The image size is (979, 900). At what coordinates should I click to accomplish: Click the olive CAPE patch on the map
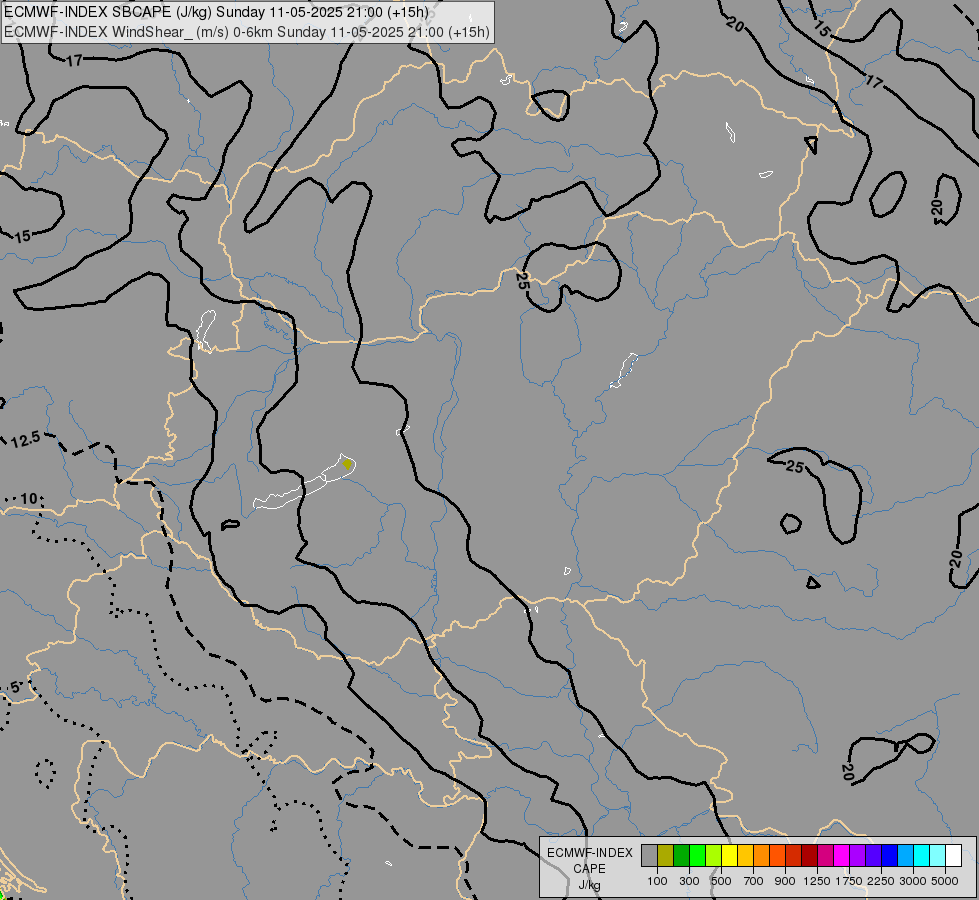(347, 464)
